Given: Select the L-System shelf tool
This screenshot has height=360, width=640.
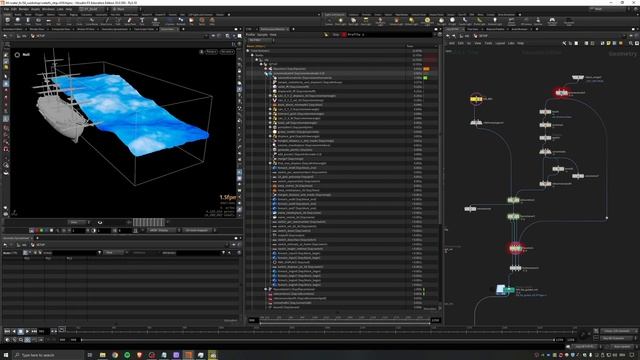Looking at the screenshot, I should (x=169, y=20).
